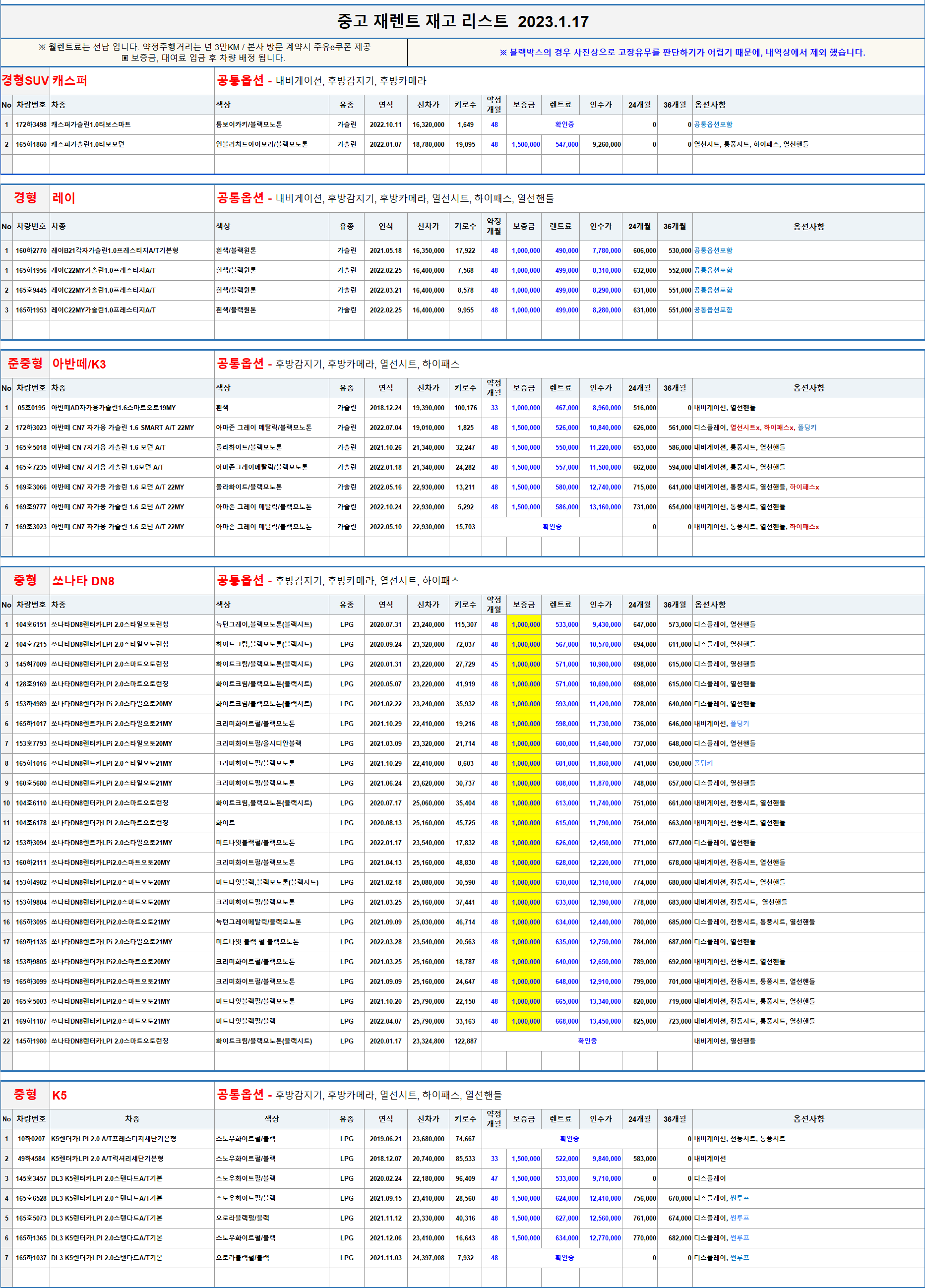Screen dimensions: 925x1288
Task: Click vehicle number 165호9445
Action: pyautogui.click(x=31, y=290)
